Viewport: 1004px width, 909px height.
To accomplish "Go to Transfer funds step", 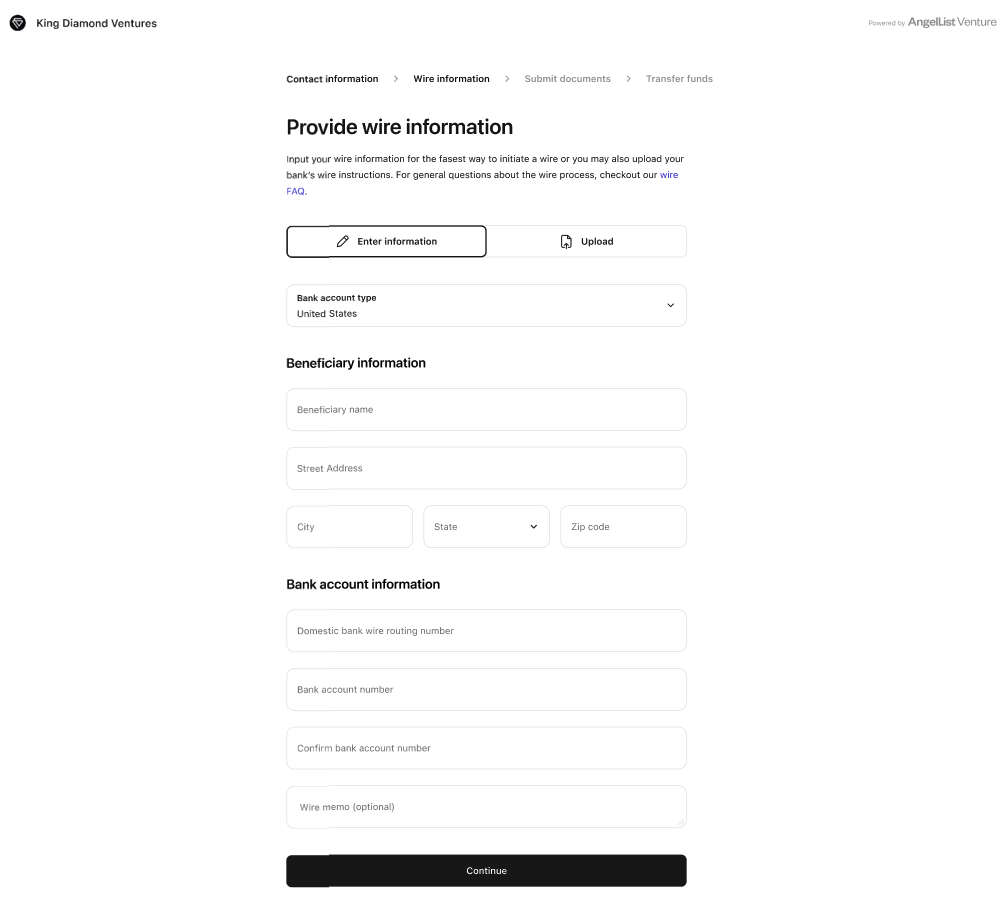I will (x=679, y=79).
